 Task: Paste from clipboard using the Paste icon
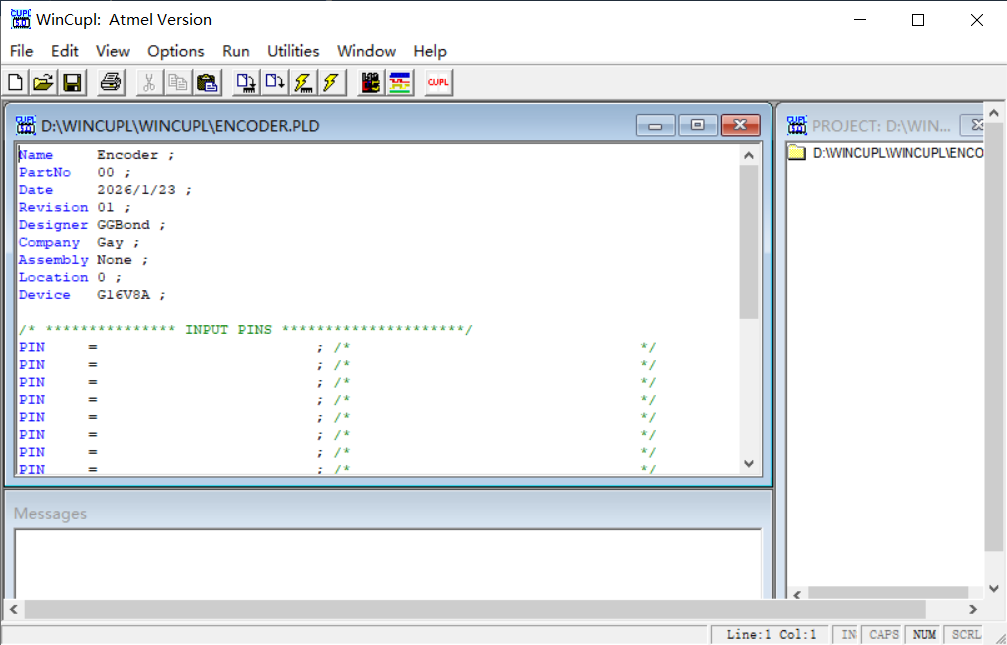(207, 83)
